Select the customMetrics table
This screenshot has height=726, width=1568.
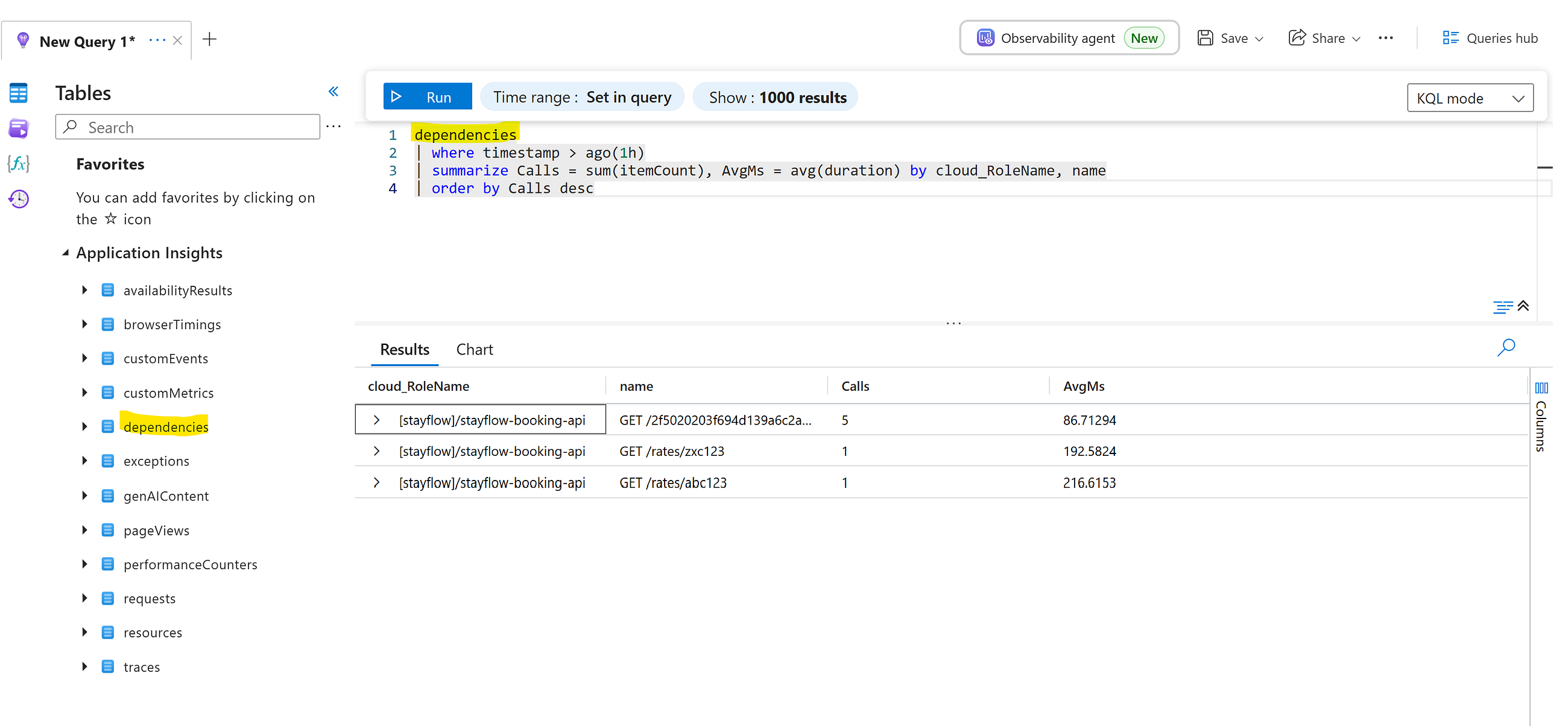point(169,393)
